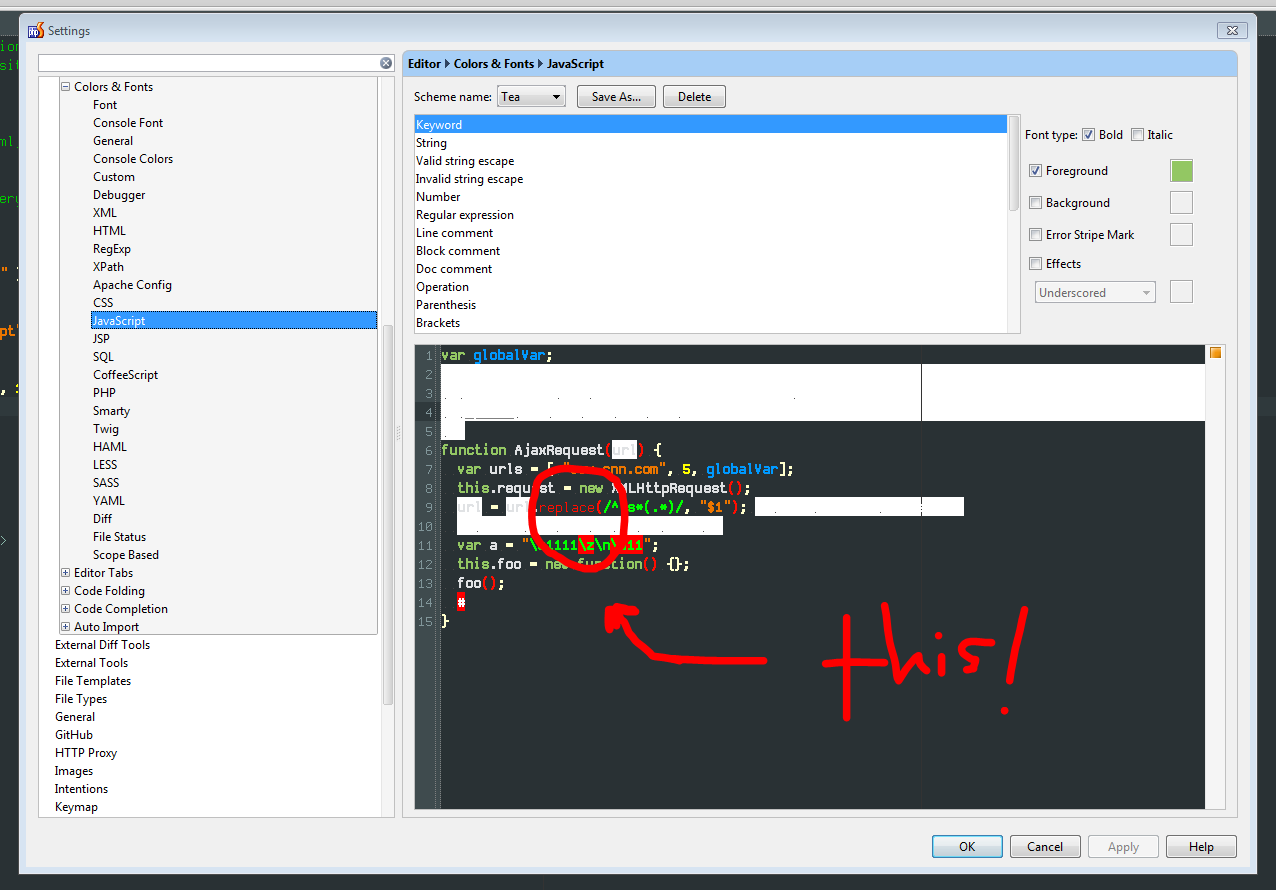This screenshot has width=1276, height=890.
Task: Select Apache Config in the tree
Action: pos(132,285)
